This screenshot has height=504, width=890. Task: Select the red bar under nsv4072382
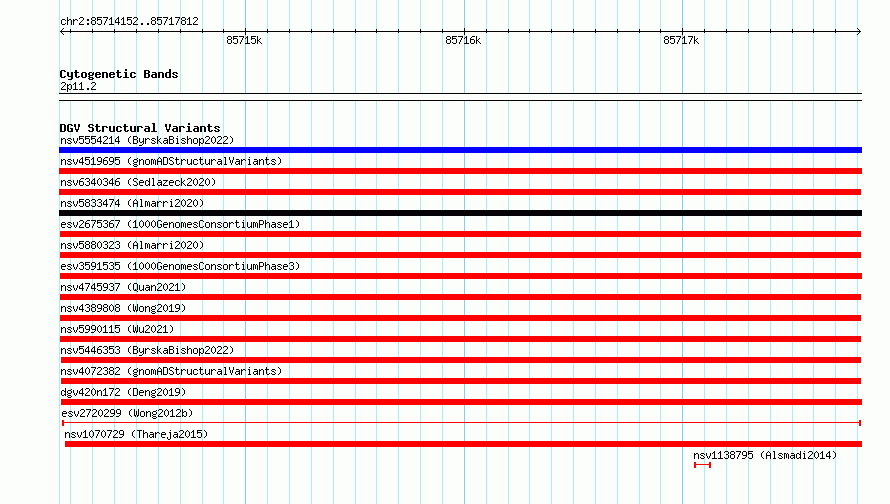[x=461, y=381]
